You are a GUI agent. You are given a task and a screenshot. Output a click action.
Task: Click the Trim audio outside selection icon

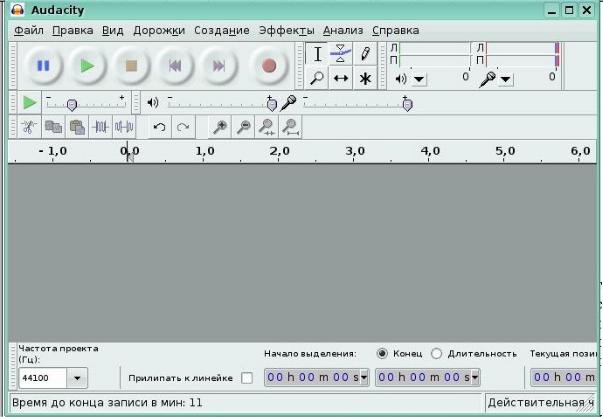click(x=101, y=127)
